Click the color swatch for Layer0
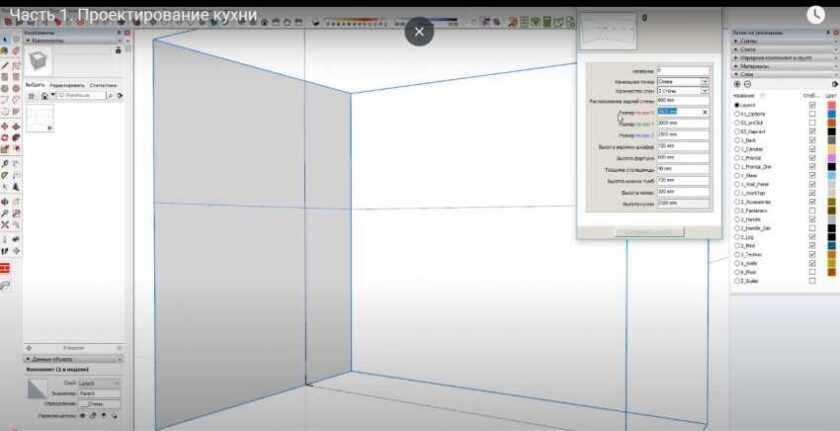Viewport: 840px width, 431px height. [832, 105]
